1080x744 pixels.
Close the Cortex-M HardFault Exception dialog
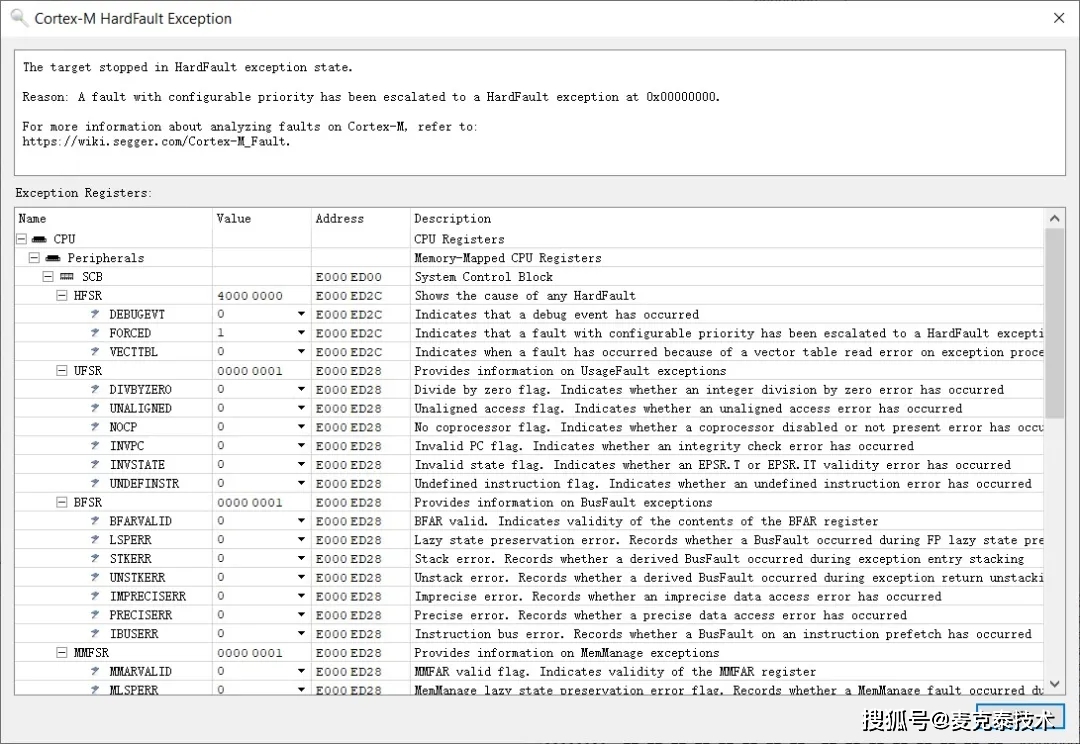(x=1059, y=18)
